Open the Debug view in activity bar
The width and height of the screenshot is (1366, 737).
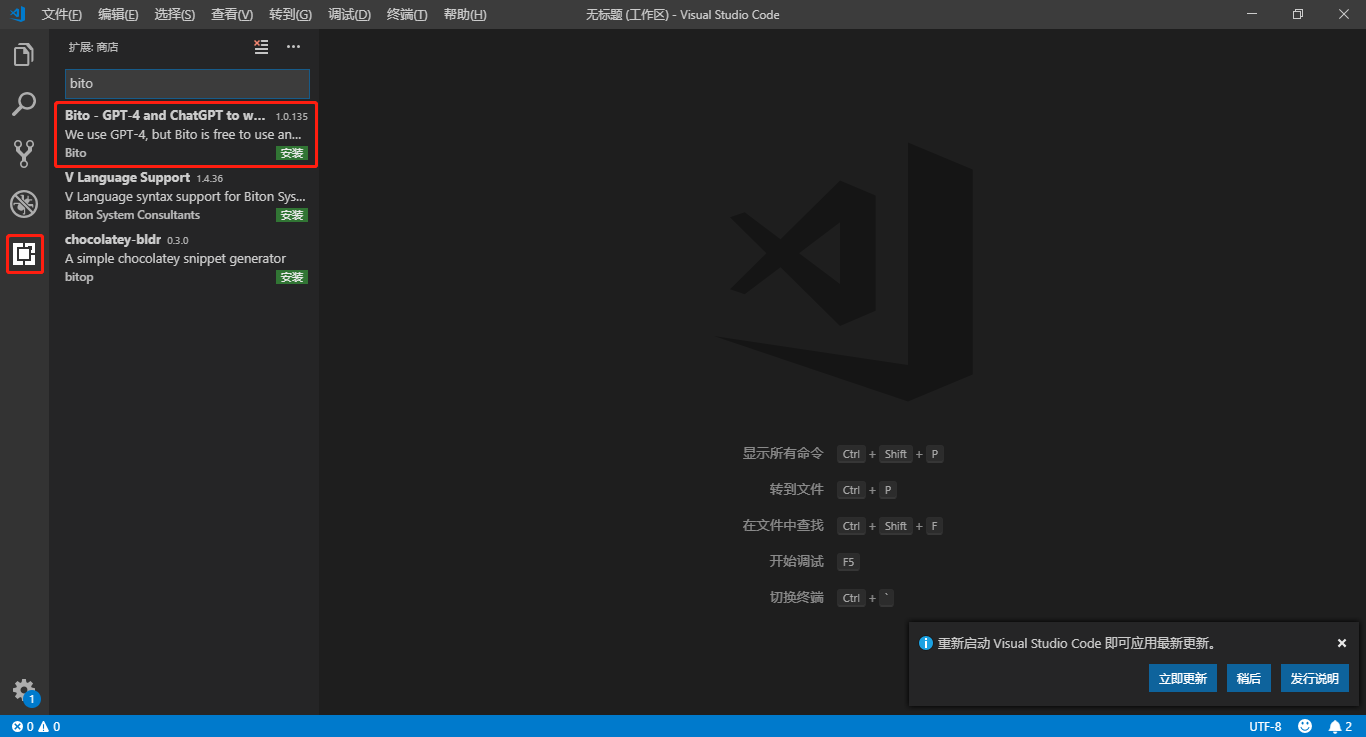click(24, 204)
